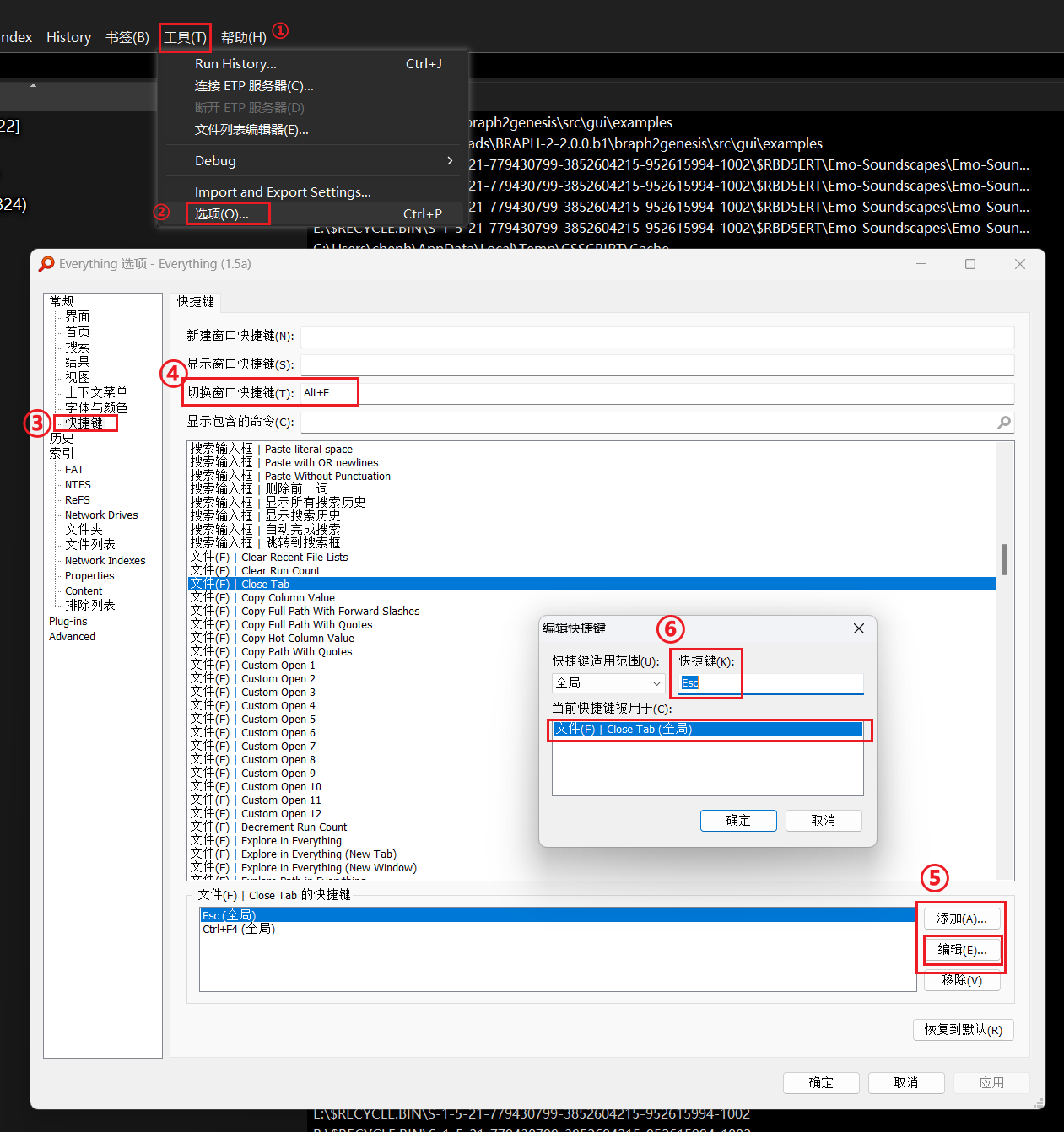This screenshot has width=1064, height=1132.
Task: Select 排除列表 in the options tree
Action: pos(90,605)
